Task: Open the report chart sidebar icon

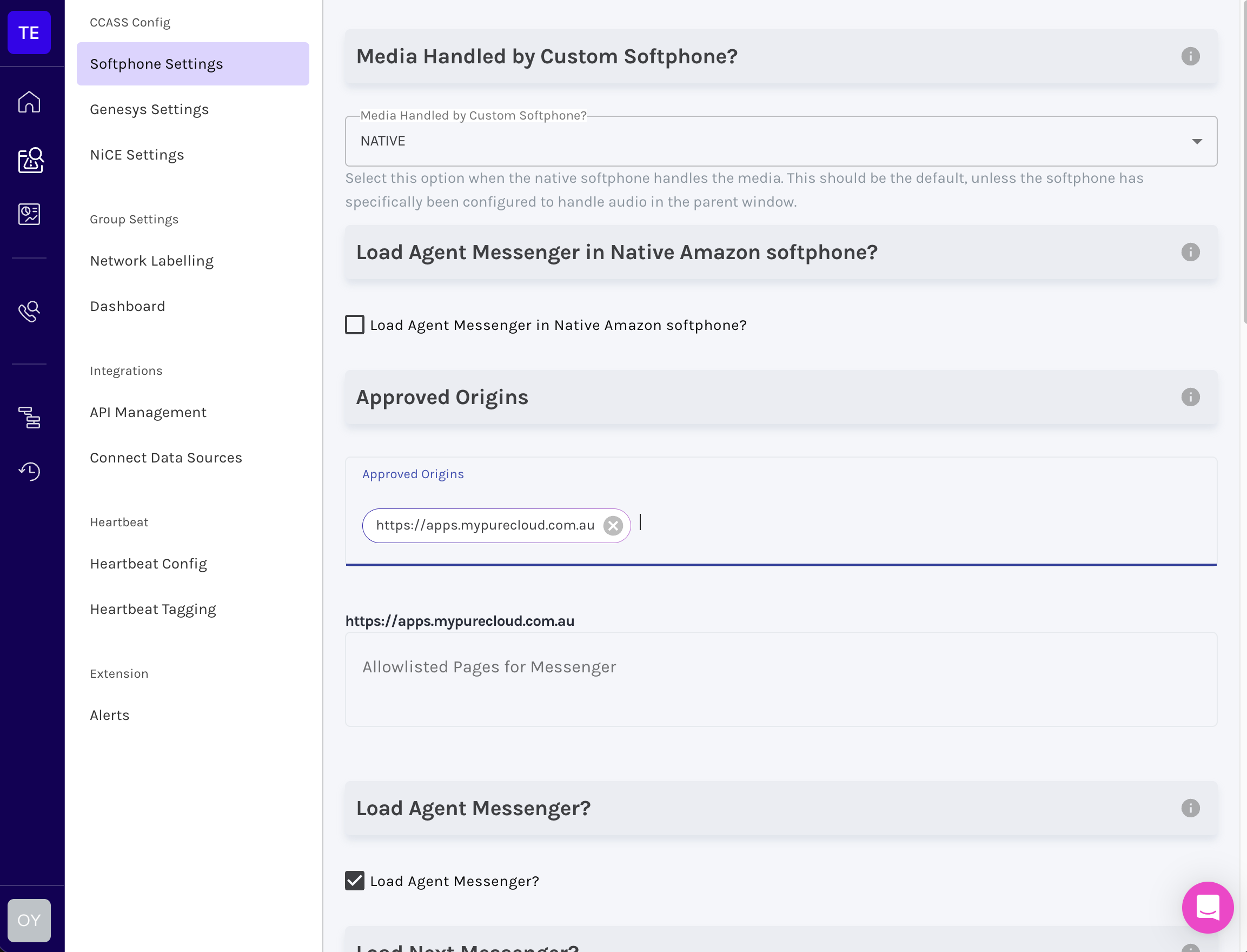Action: click(x=29, y=214)
